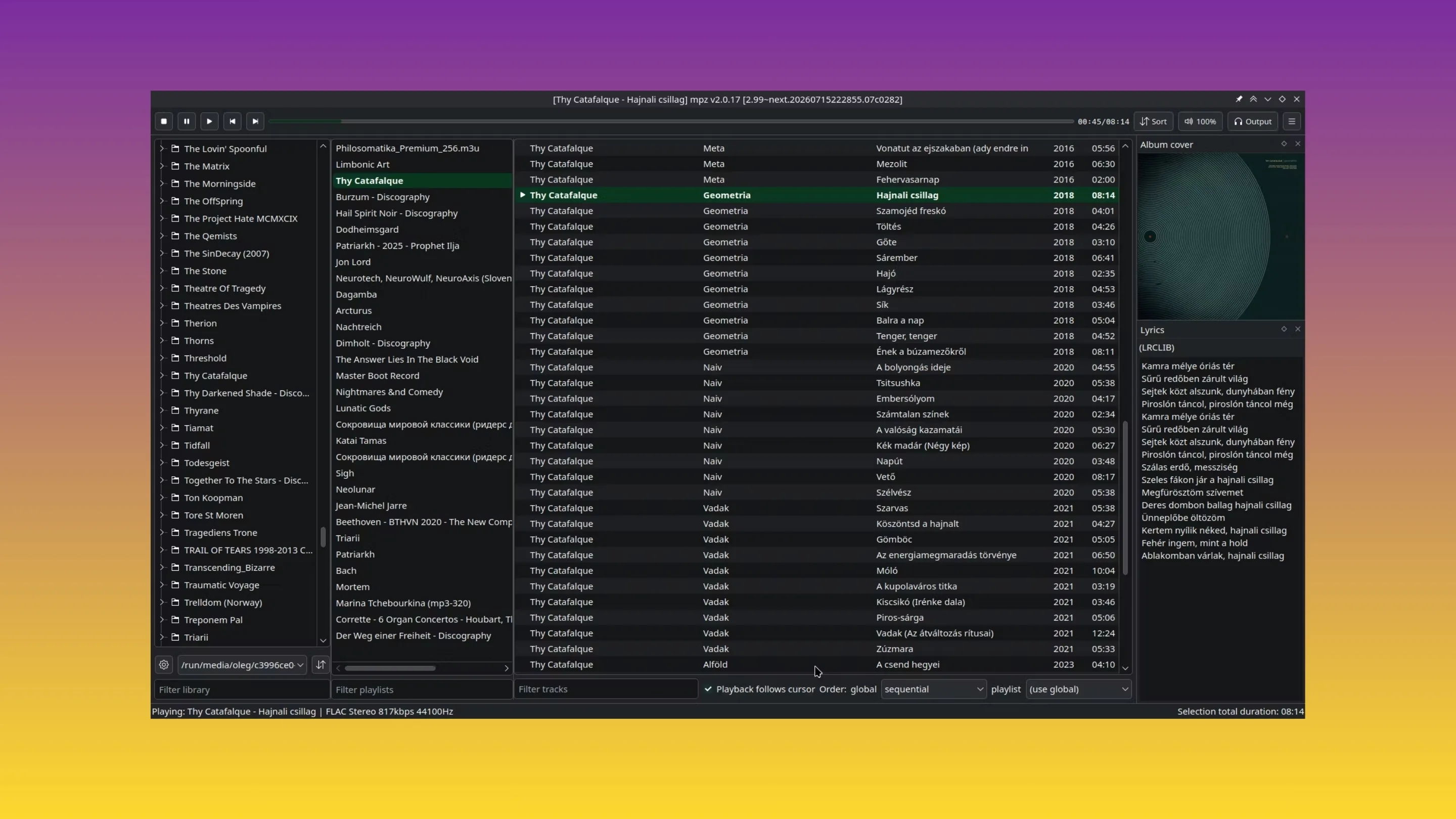
Task: Focus the Filter library field
Action: (x=242, y=690)
